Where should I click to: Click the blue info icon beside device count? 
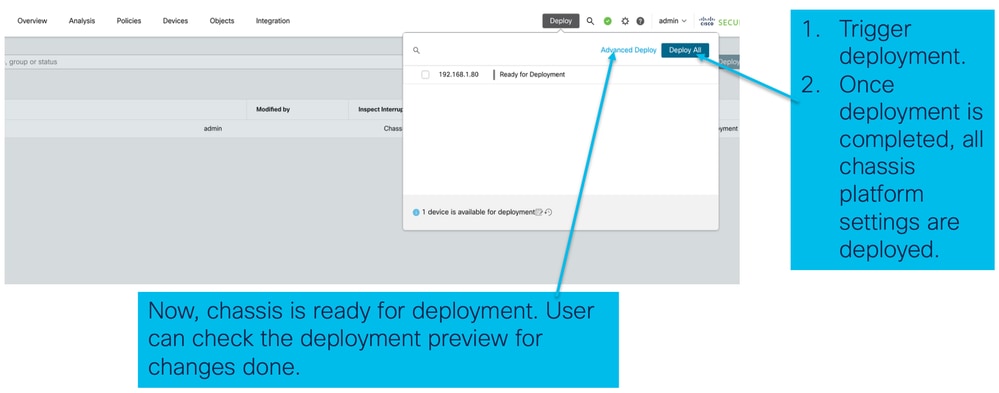click(416, 212)
